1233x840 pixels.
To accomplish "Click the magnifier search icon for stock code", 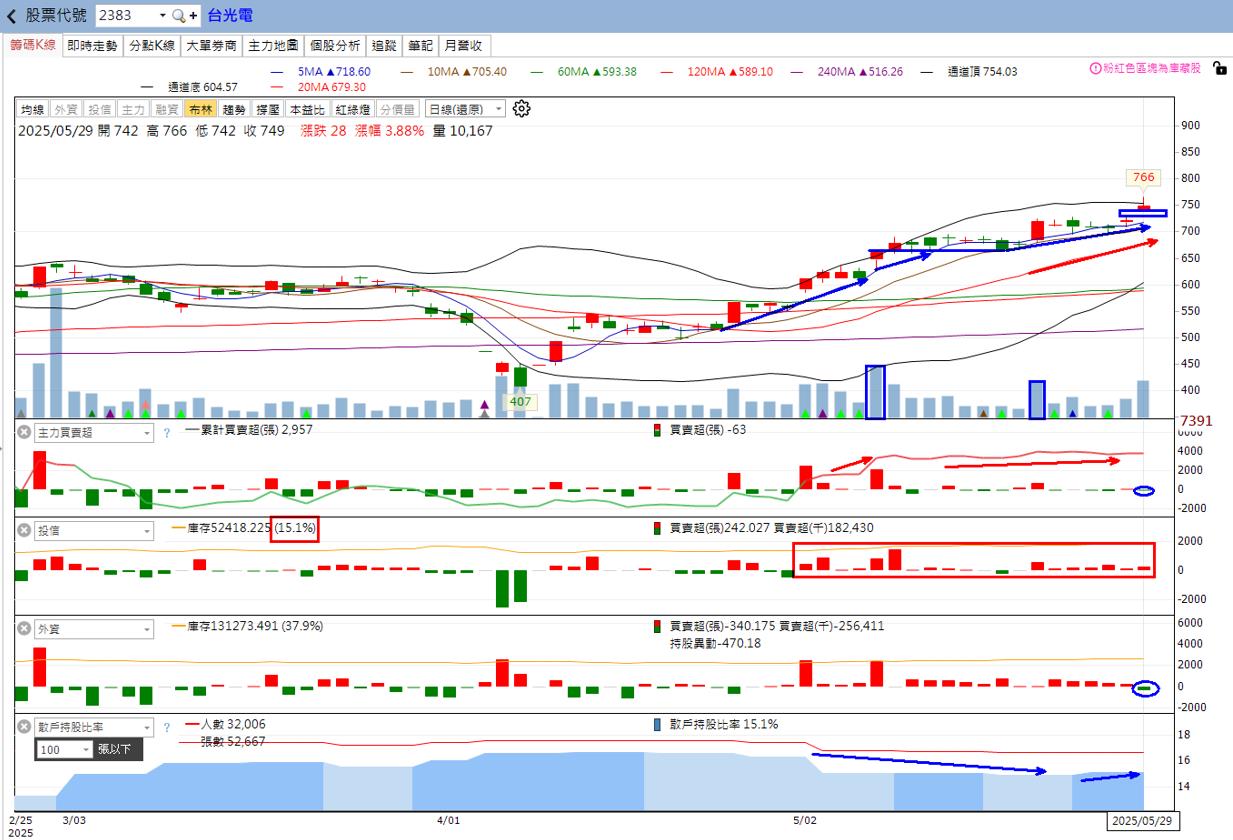I will tap(178, 16).
